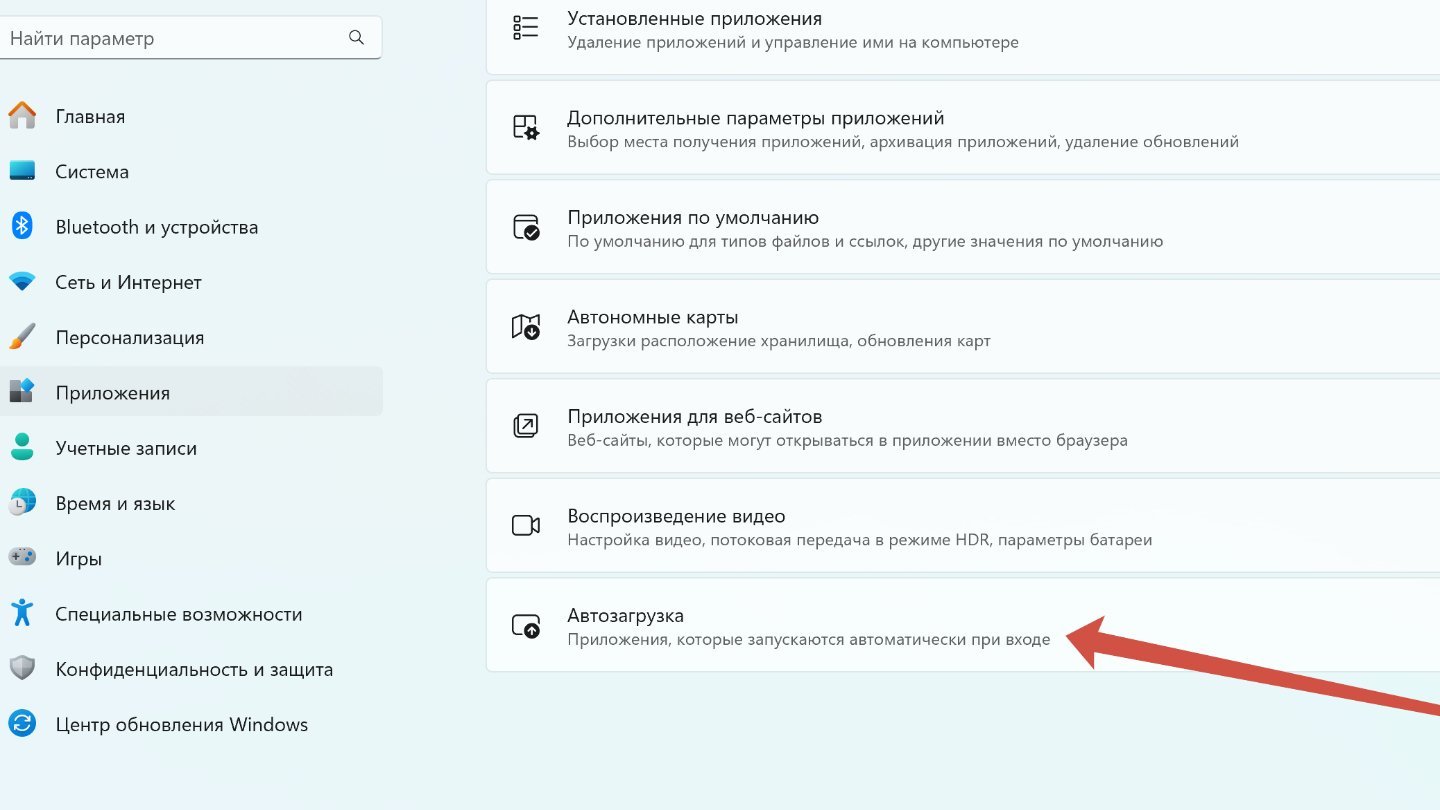Click the Wi-Fi network icon
1440x810 pixels.
[22, 282]
